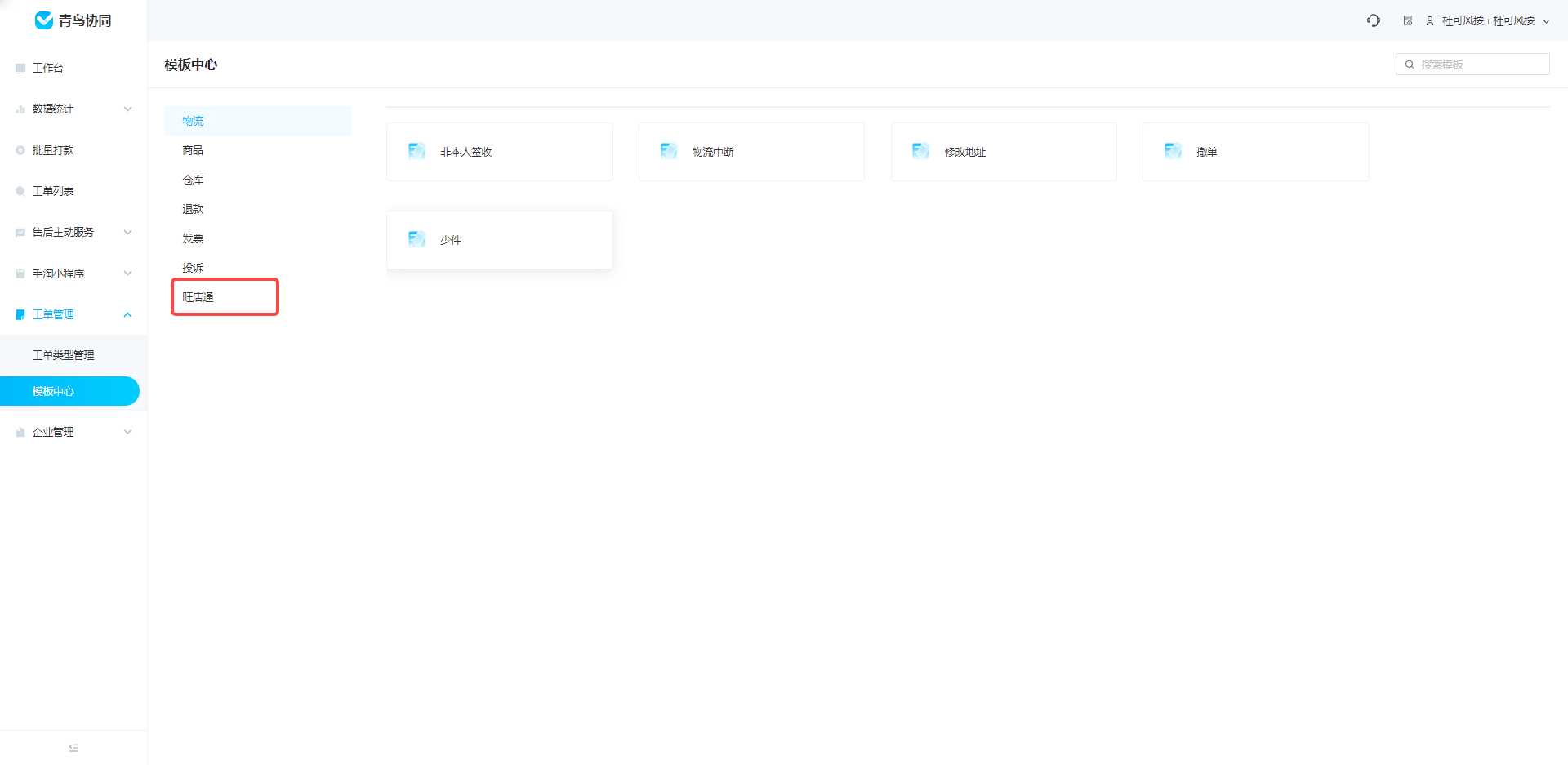Click the 模板中心 page heading

(191, 64)
